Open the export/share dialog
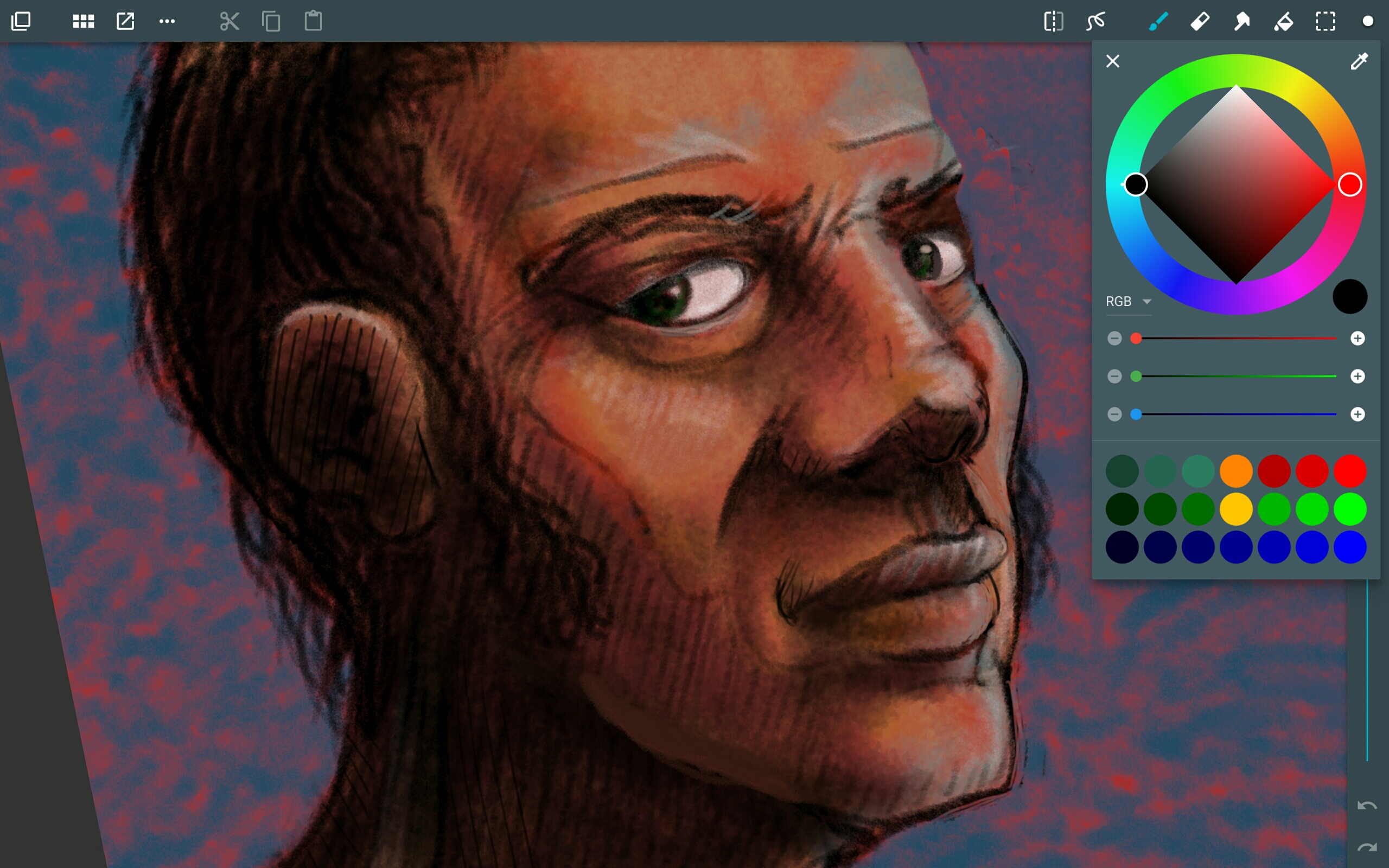 125,21
